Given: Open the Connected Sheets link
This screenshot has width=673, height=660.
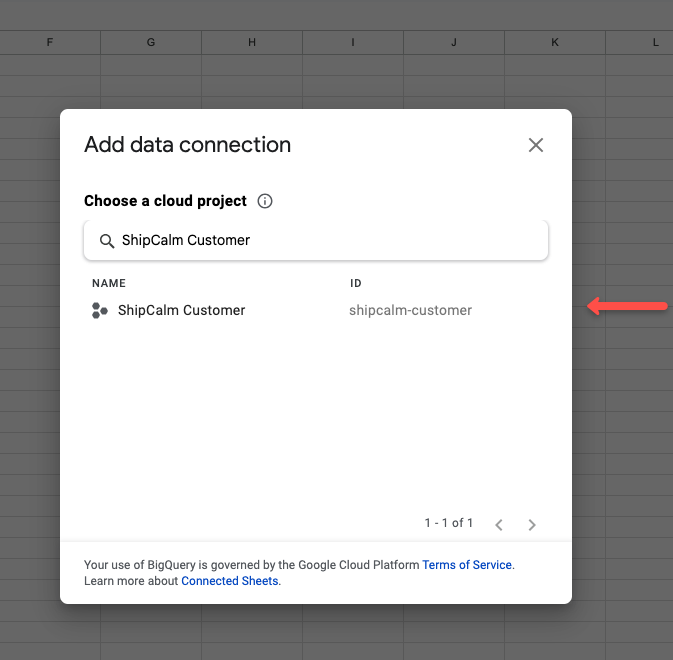Looking at the screenshot, I should [x=230, y=581].
